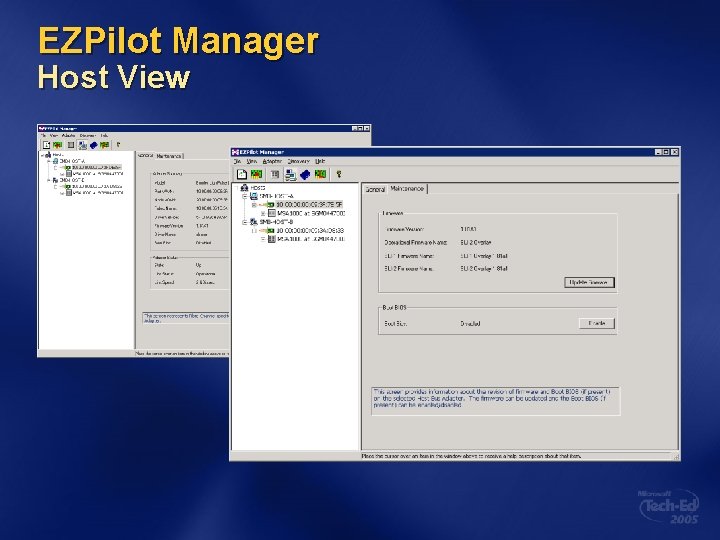720x540 pixels.
Task: Click first green board icon in back window toolbar
Action: coord(57,145)
